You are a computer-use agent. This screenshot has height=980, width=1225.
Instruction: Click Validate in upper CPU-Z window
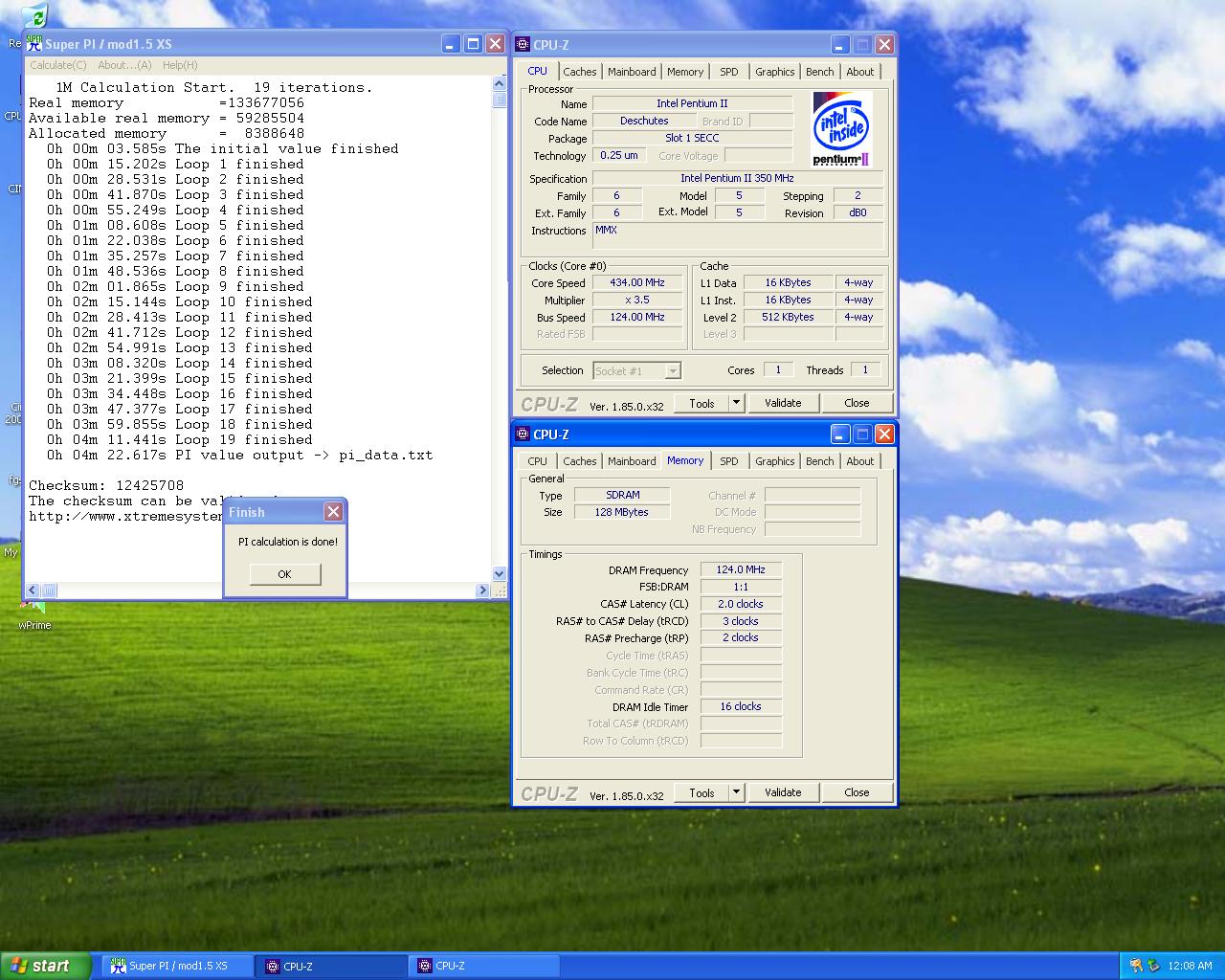783,403
